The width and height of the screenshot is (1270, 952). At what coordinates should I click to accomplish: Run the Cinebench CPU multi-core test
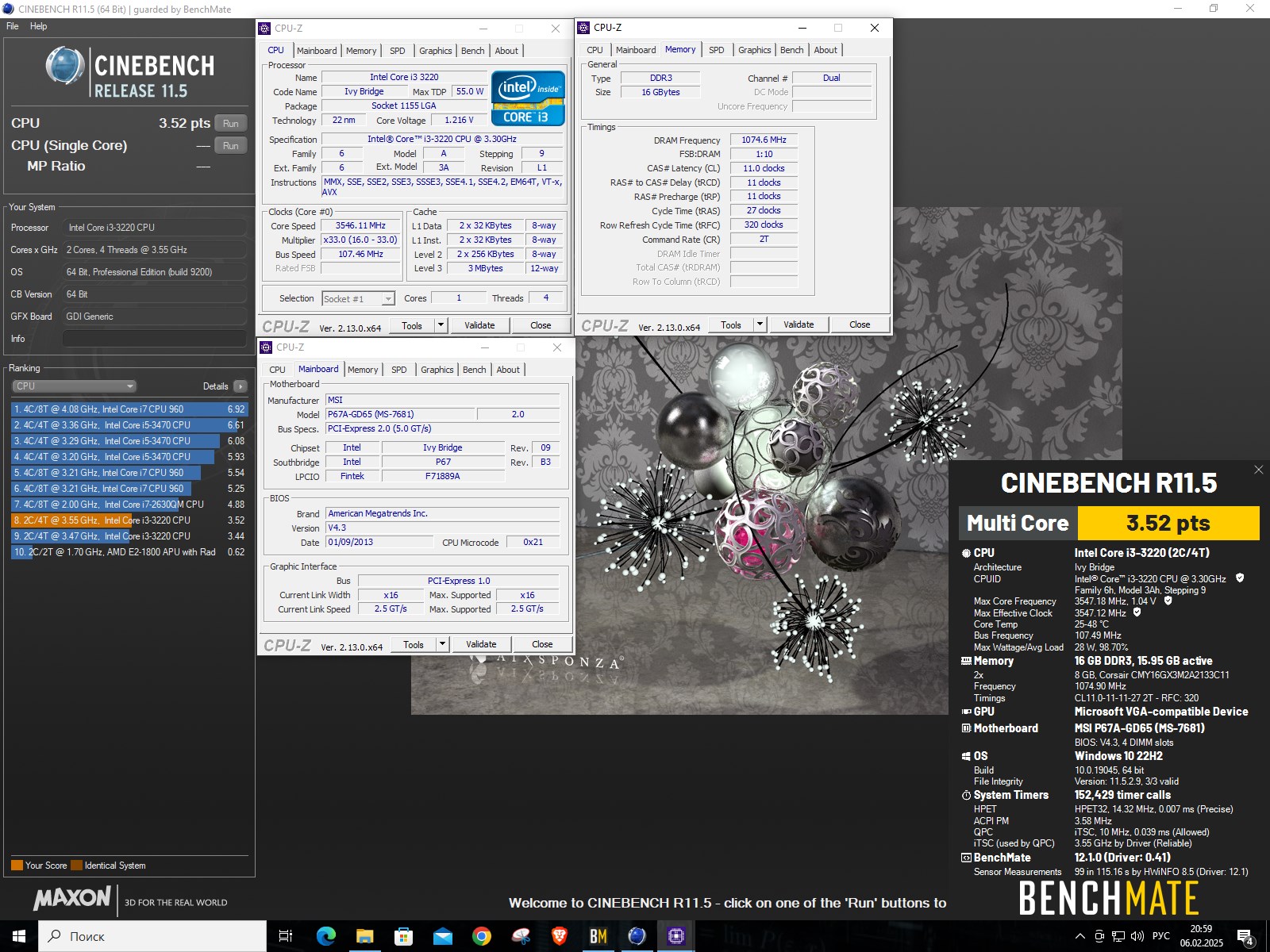point(231,124)
